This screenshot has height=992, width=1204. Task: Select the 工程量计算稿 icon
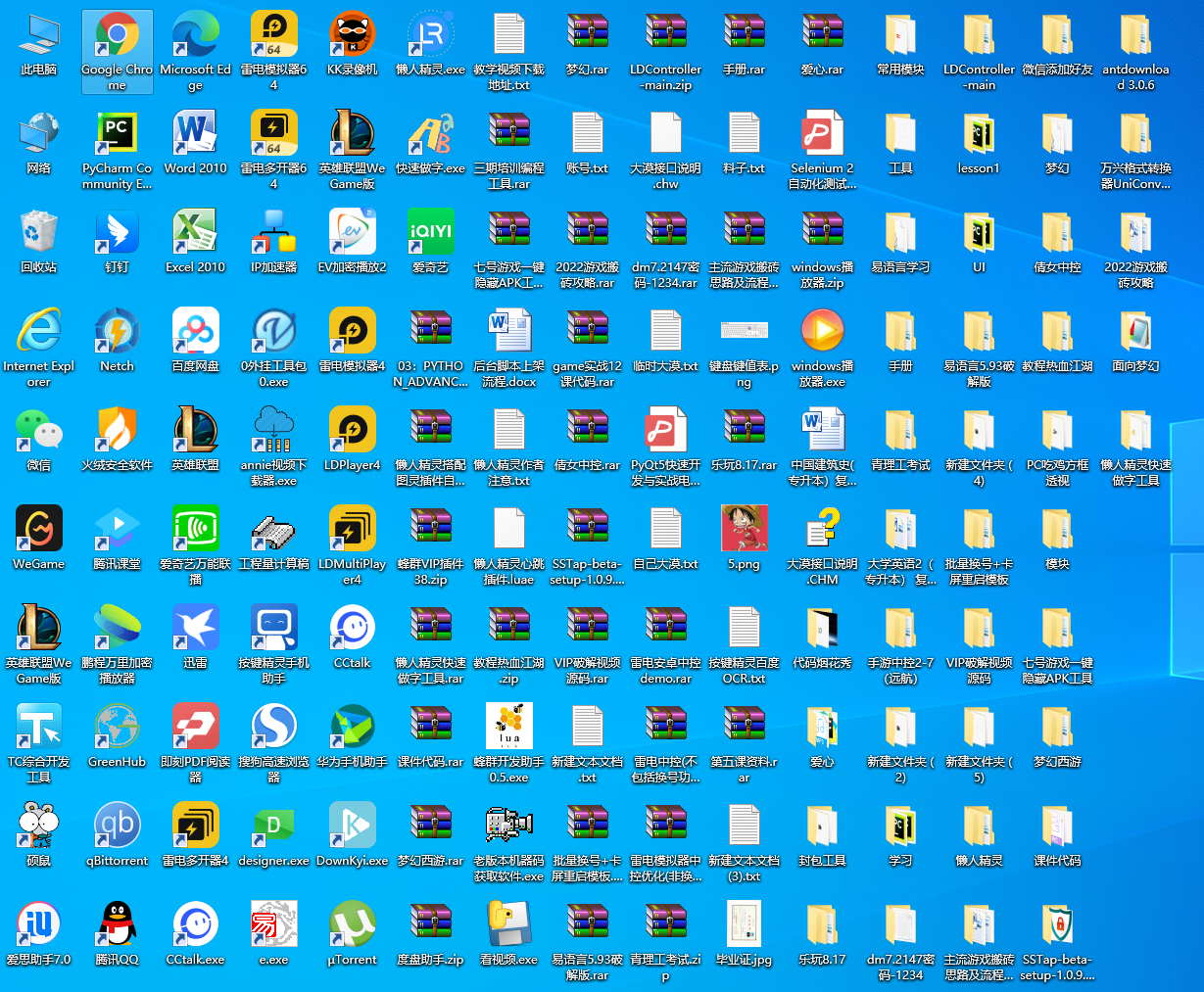[274, 540]
